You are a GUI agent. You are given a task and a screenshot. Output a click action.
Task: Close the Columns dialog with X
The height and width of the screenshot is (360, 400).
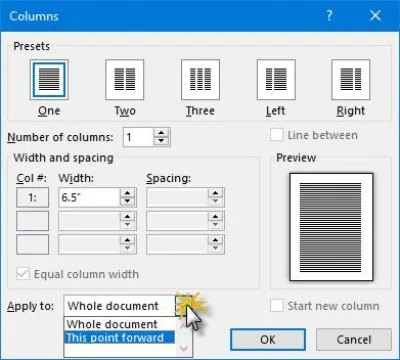pyautogui.click(x=375, y=16)
